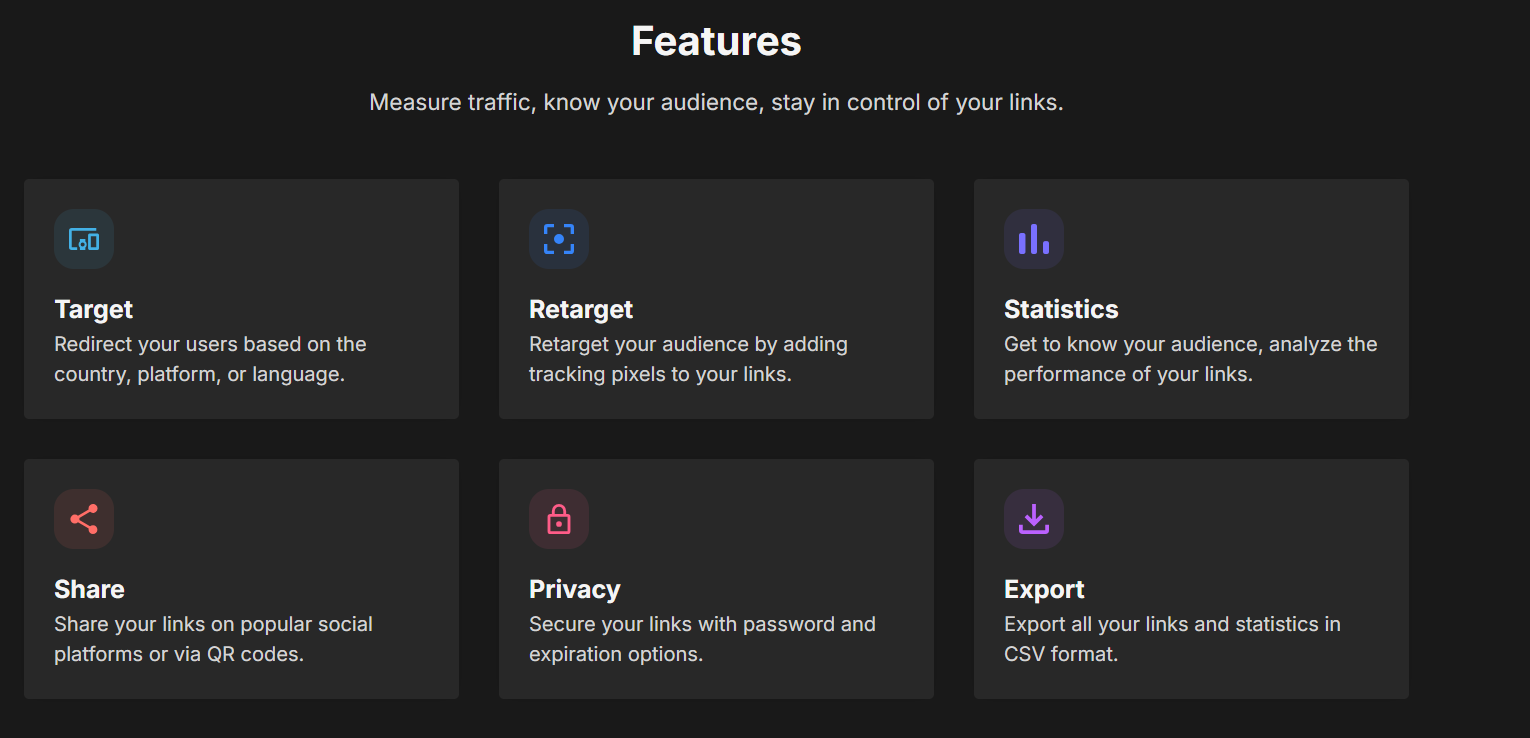Click the Target card description text
Screen dimensions: 1530x738
(210, 359)
